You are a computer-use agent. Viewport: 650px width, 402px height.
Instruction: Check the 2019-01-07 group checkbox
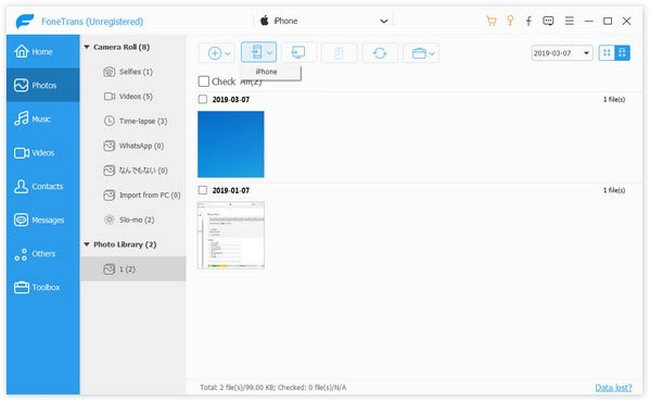202,190
